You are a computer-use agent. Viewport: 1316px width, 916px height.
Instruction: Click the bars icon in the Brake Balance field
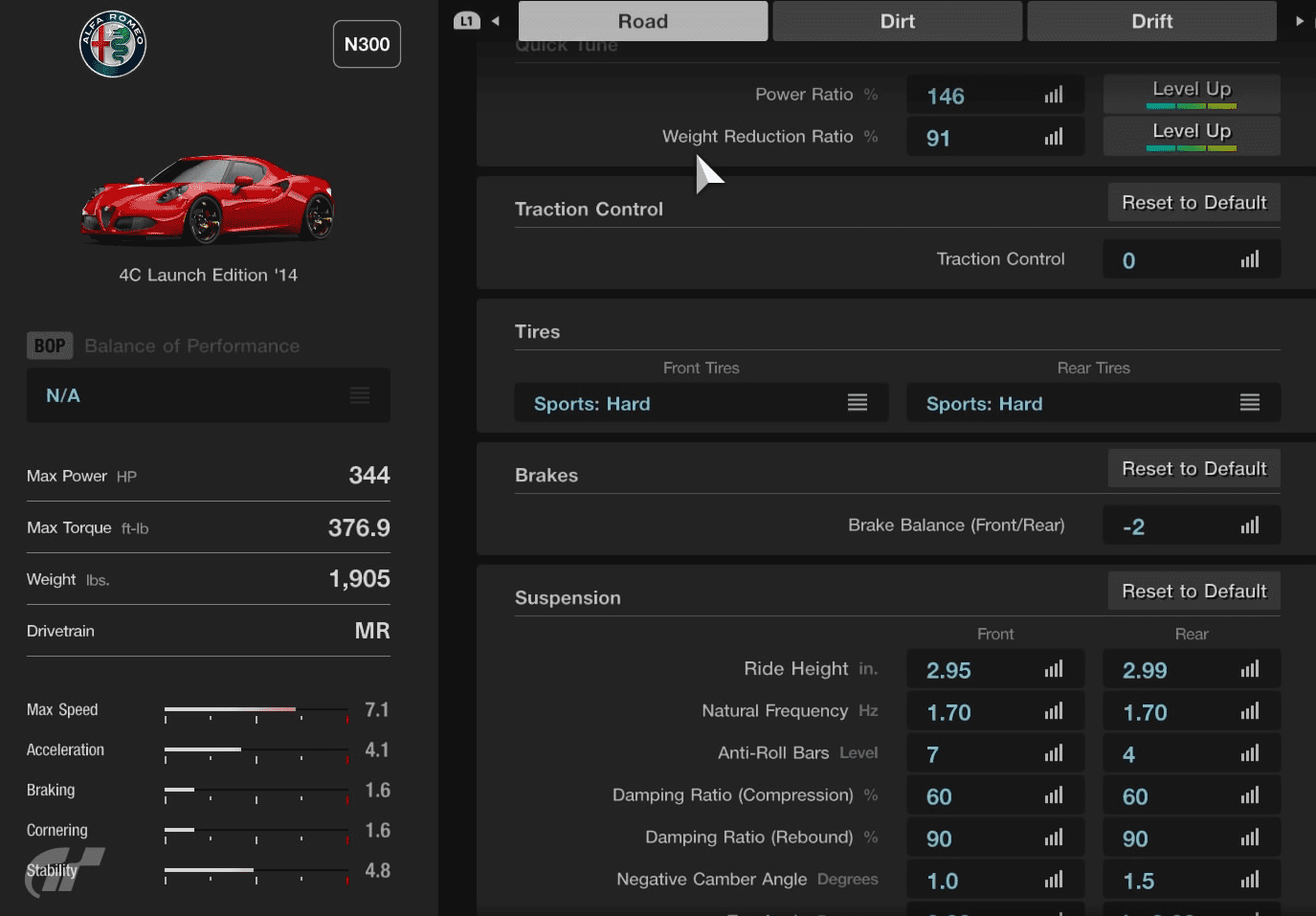[x=1250, y=525]
